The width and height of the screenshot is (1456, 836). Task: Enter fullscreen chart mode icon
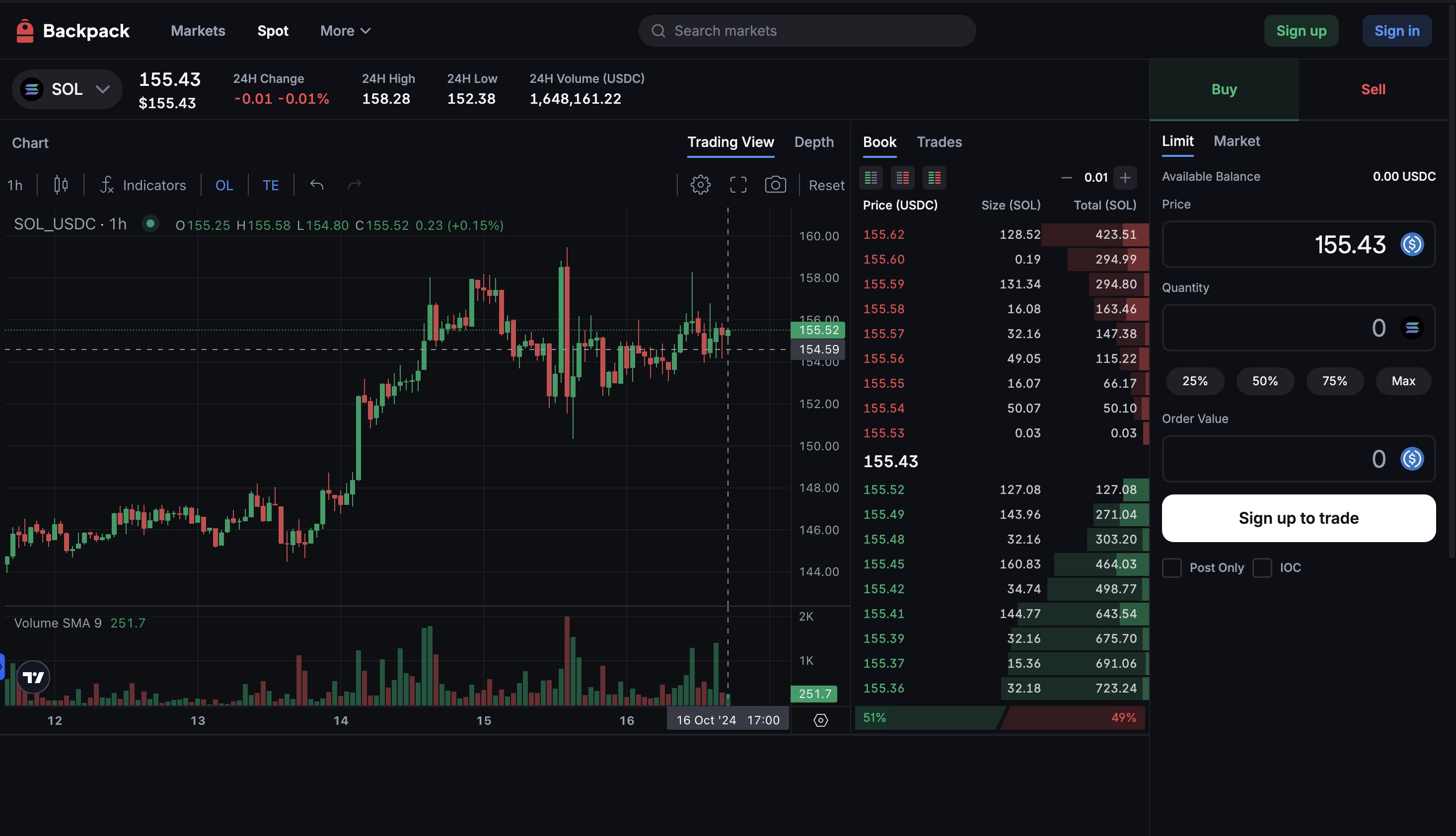(738, 185)
